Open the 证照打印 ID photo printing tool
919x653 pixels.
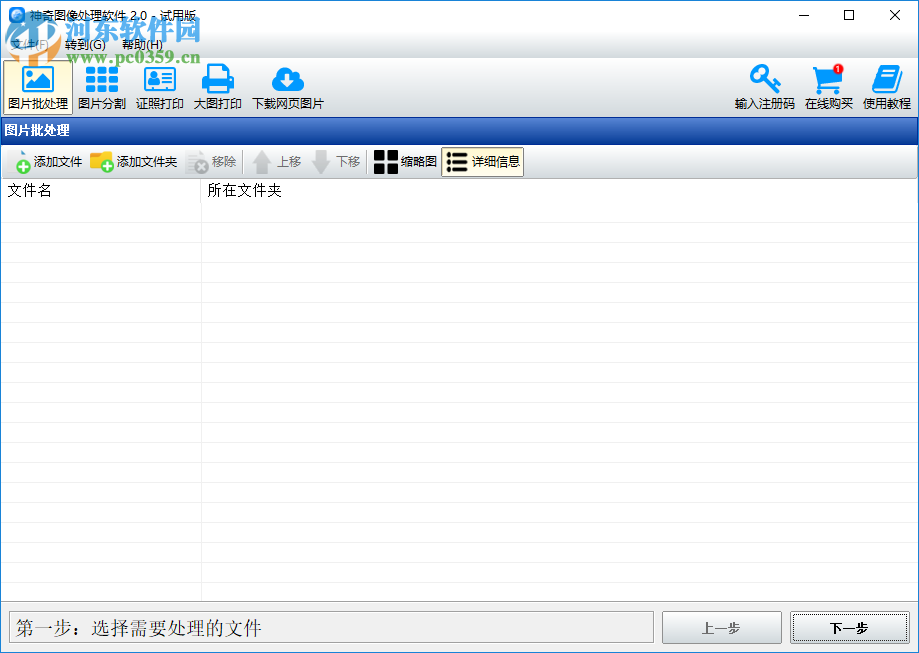coord(159,86)
